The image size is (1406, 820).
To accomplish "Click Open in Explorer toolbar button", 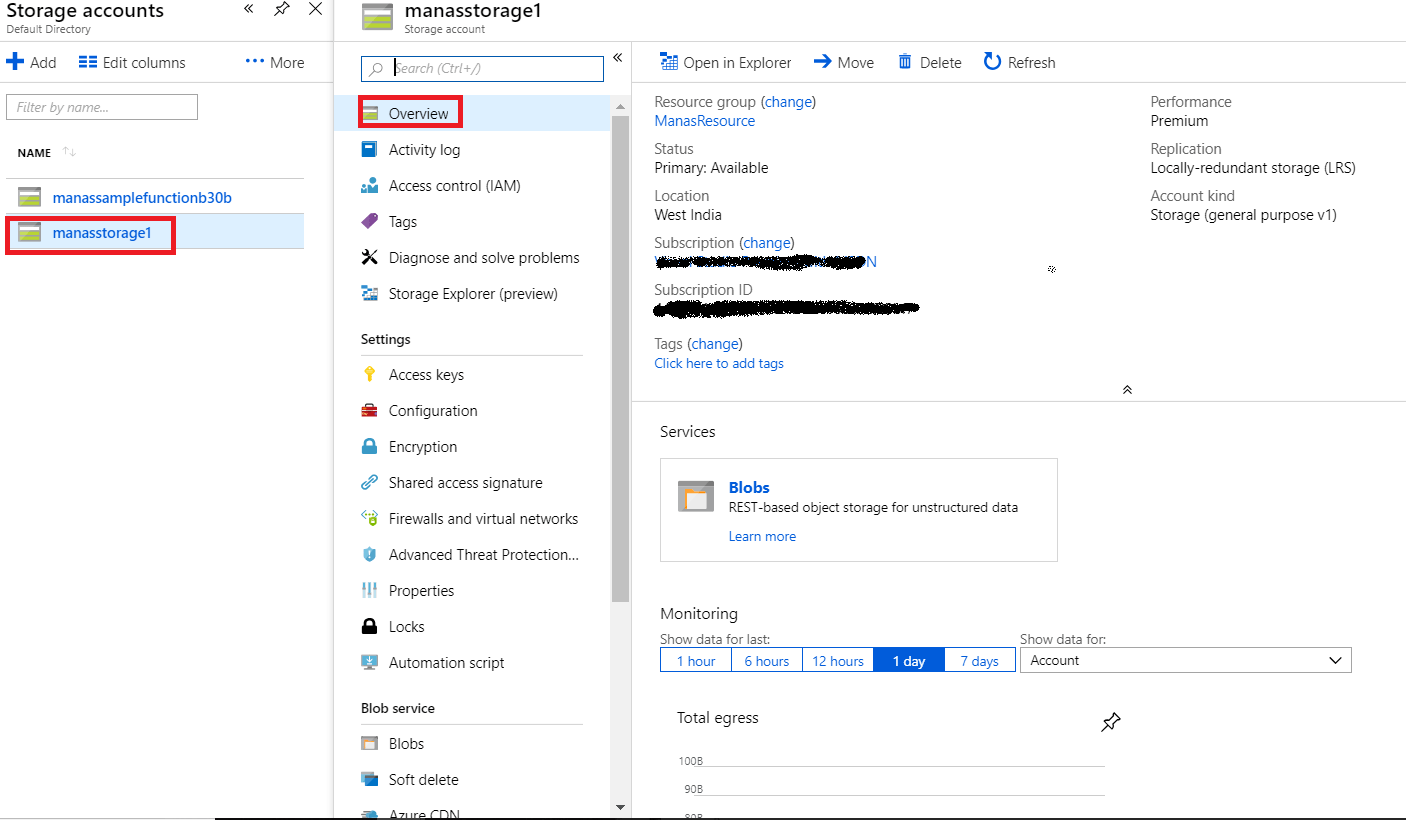I will pyautogui.click(x=726, y=62).
